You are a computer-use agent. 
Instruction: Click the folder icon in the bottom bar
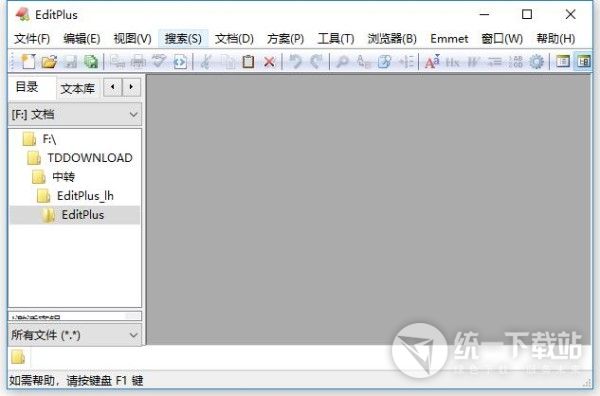click(x=18, y=357)
